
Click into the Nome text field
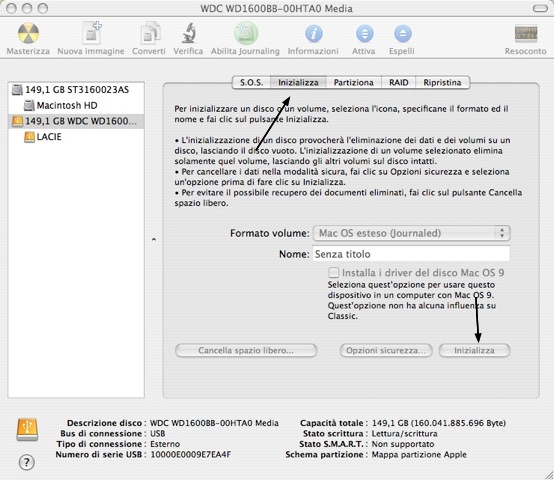click(x=411, y=254)
